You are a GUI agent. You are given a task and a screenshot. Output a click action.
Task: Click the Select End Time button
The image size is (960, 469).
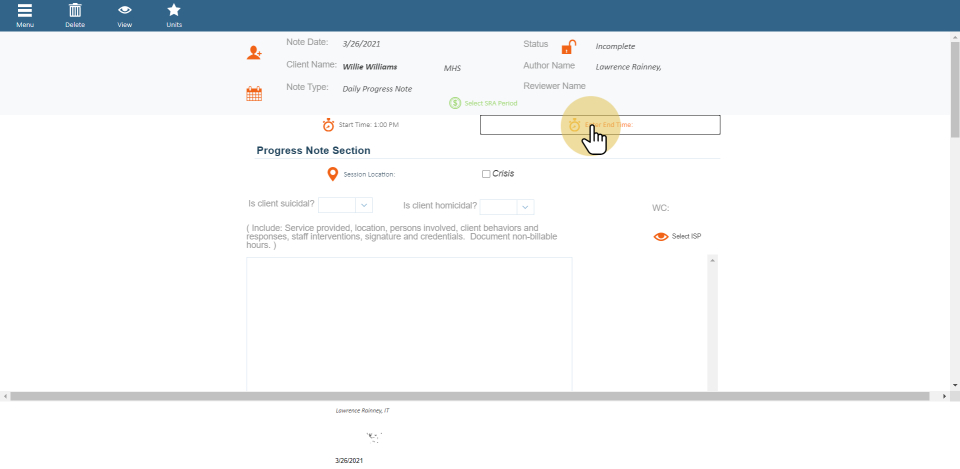point(600,125)
